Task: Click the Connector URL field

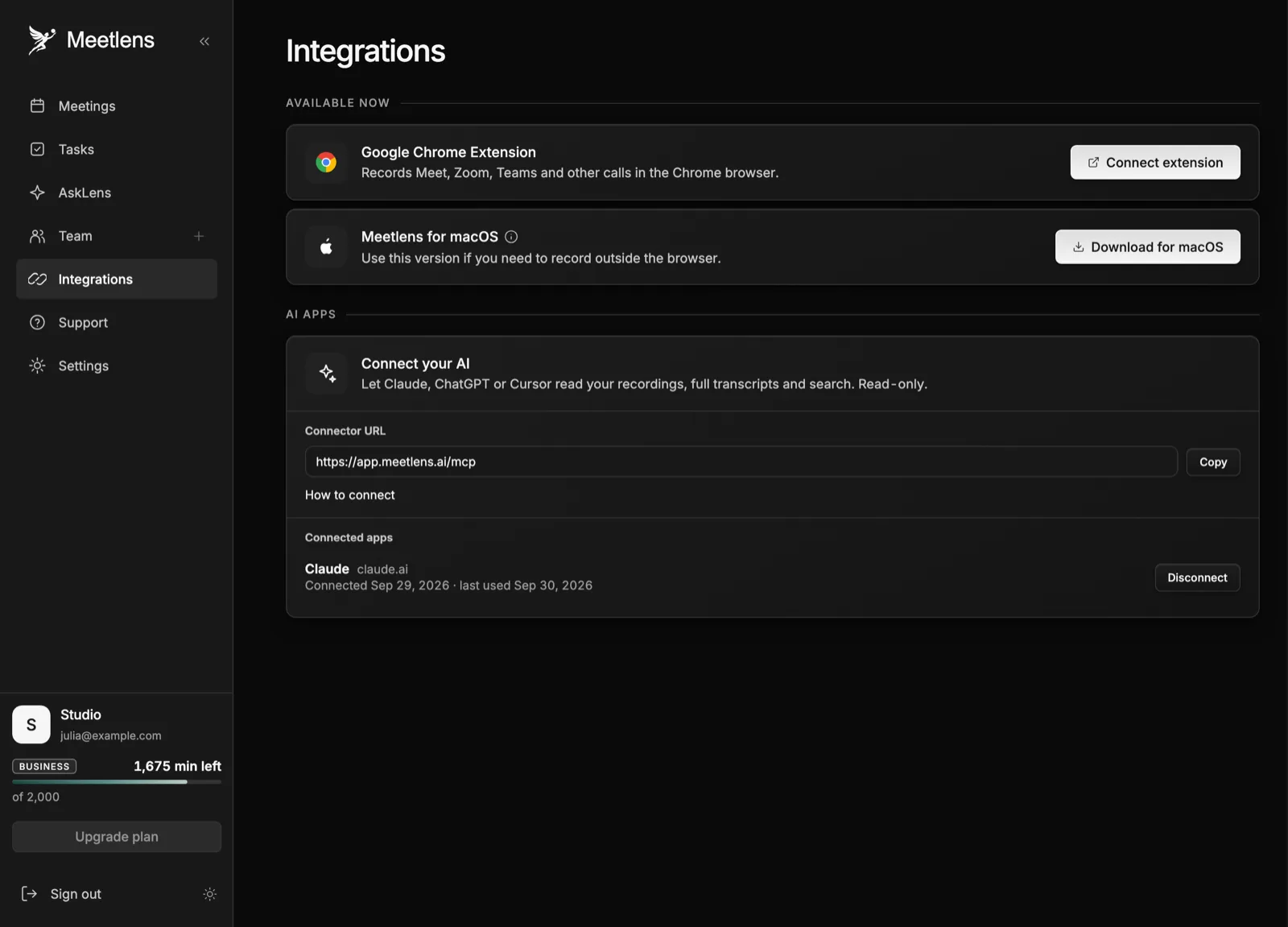Action: point(741,461)
